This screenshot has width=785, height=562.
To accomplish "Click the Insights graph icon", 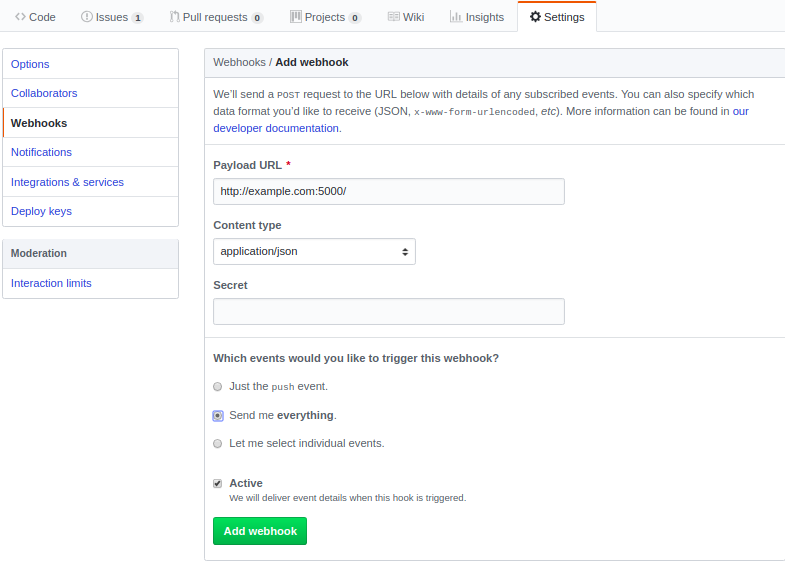I will pyautogui.click(x=456, y=17).
